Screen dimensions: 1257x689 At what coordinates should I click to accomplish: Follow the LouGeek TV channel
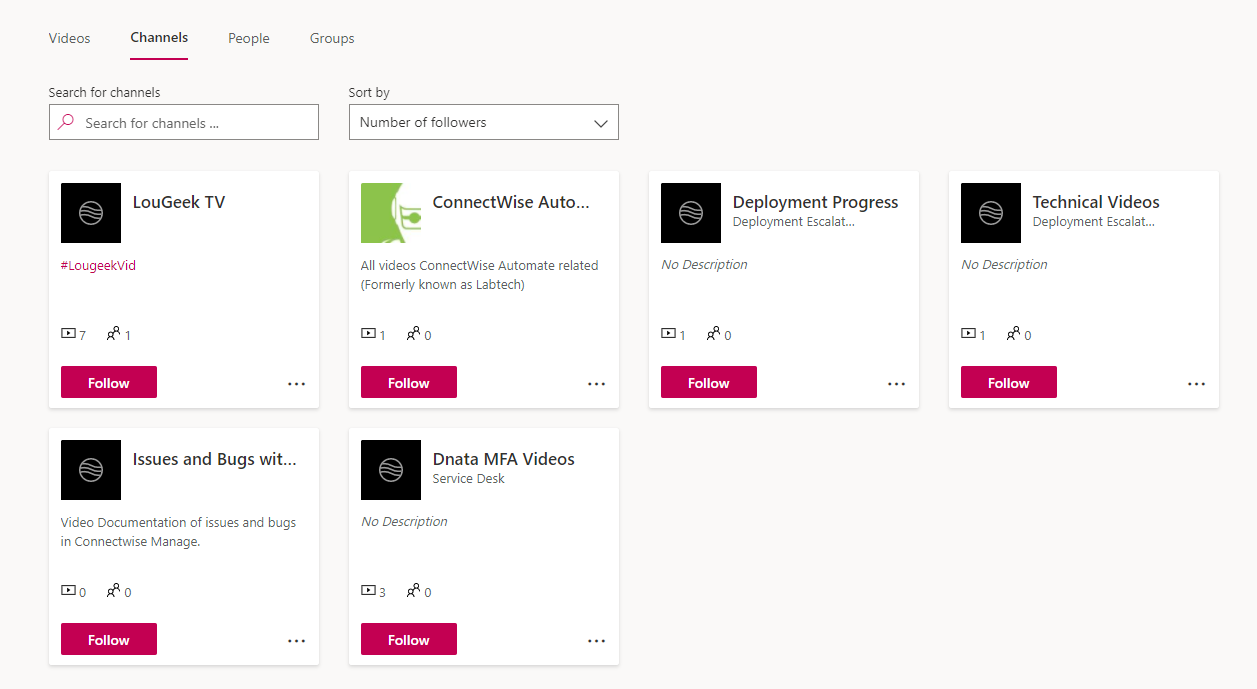[x=109, y=382]
